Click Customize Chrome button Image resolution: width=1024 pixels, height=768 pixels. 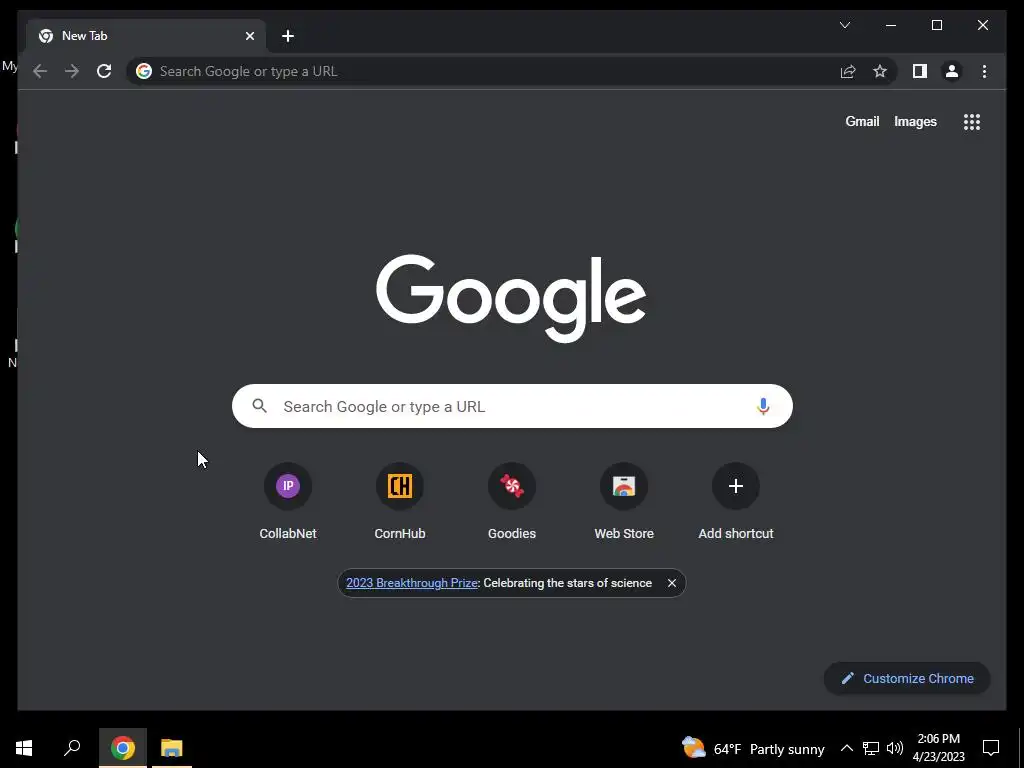[x=906, y=679]
